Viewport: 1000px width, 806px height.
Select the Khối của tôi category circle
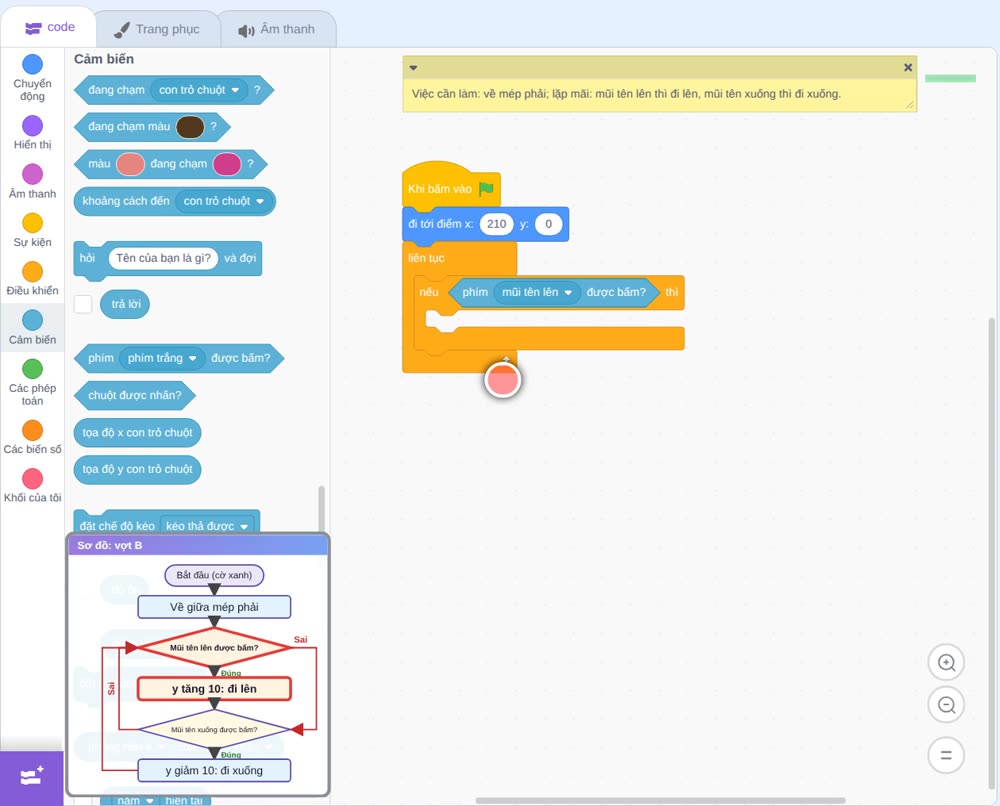coord(33,478)
